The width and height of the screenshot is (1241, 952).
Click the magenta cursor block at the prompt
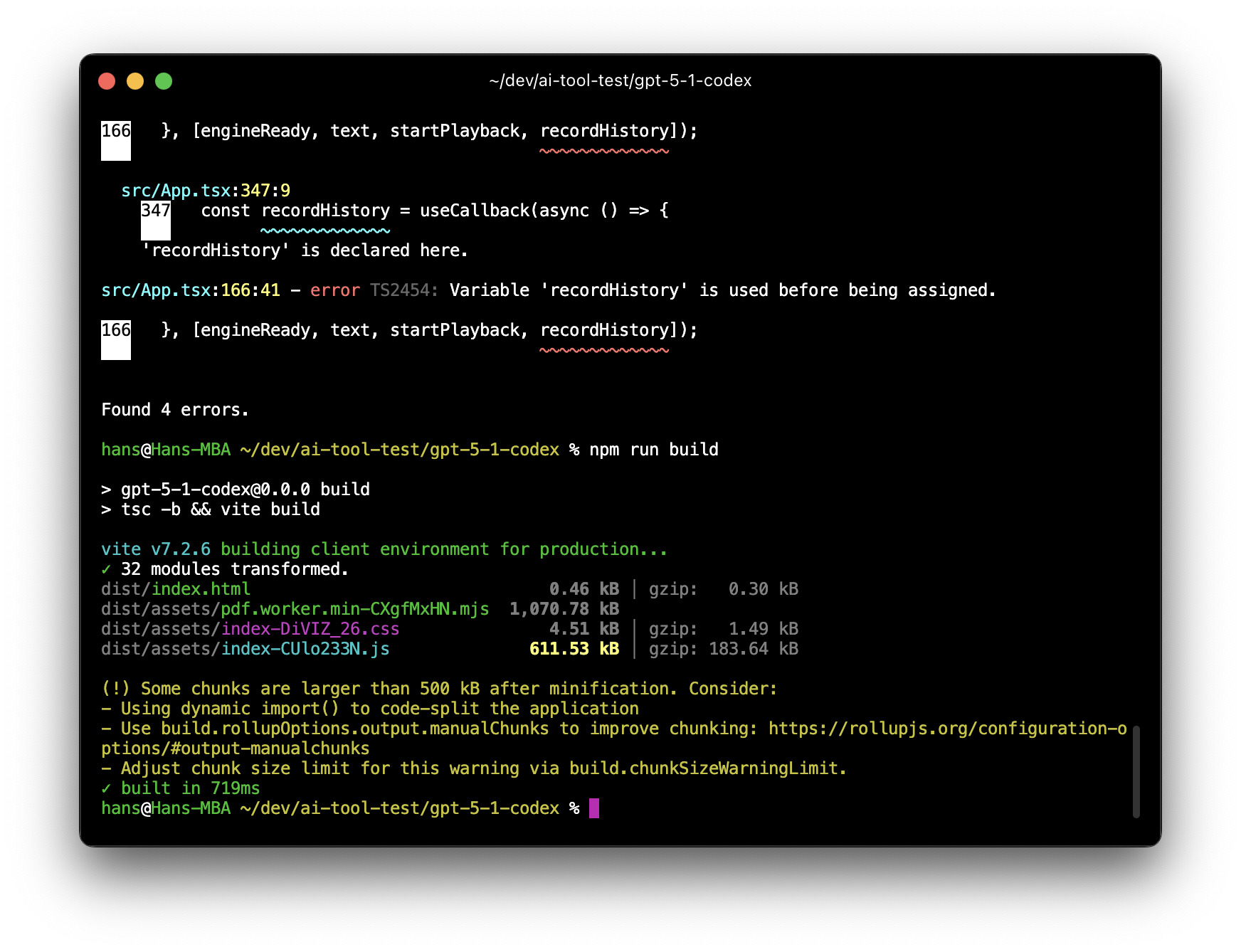click(594, 808)
